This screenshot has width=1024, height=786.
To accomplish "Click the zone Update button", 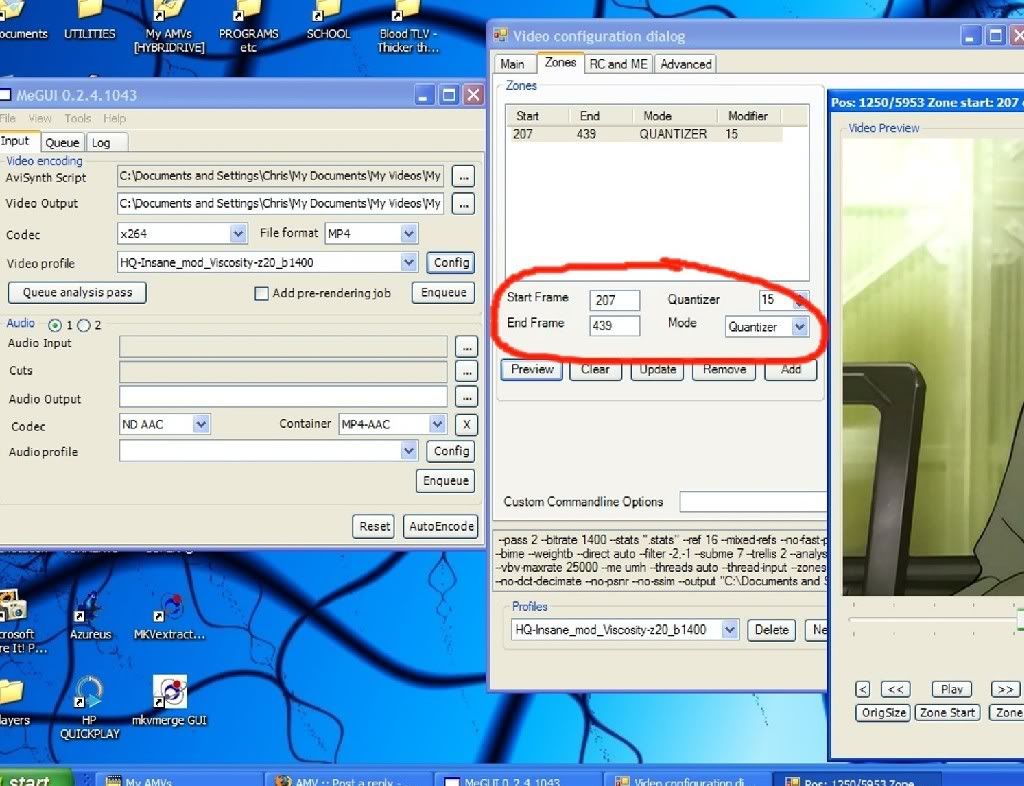I will tap(657, 369).
